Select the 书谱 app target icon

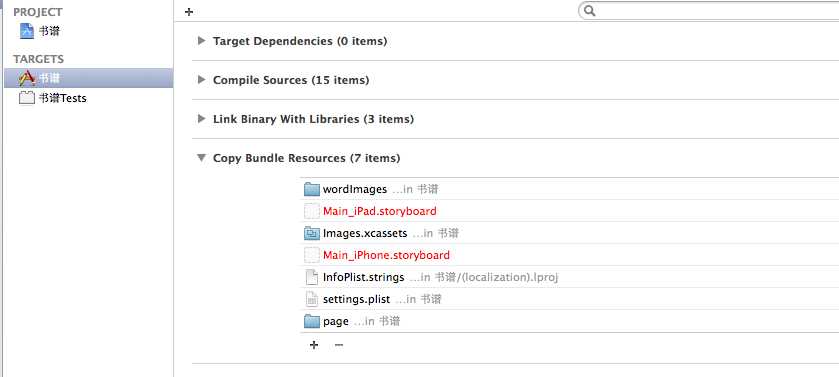[27, 78]
